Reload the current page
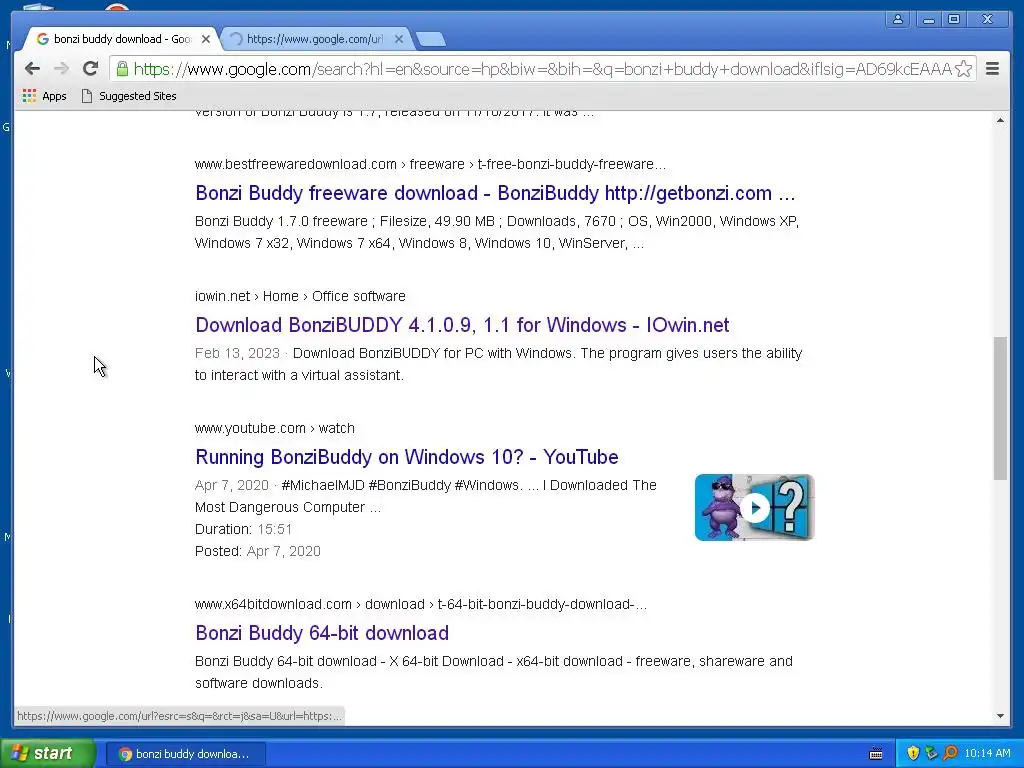 (x=90, y=69)
